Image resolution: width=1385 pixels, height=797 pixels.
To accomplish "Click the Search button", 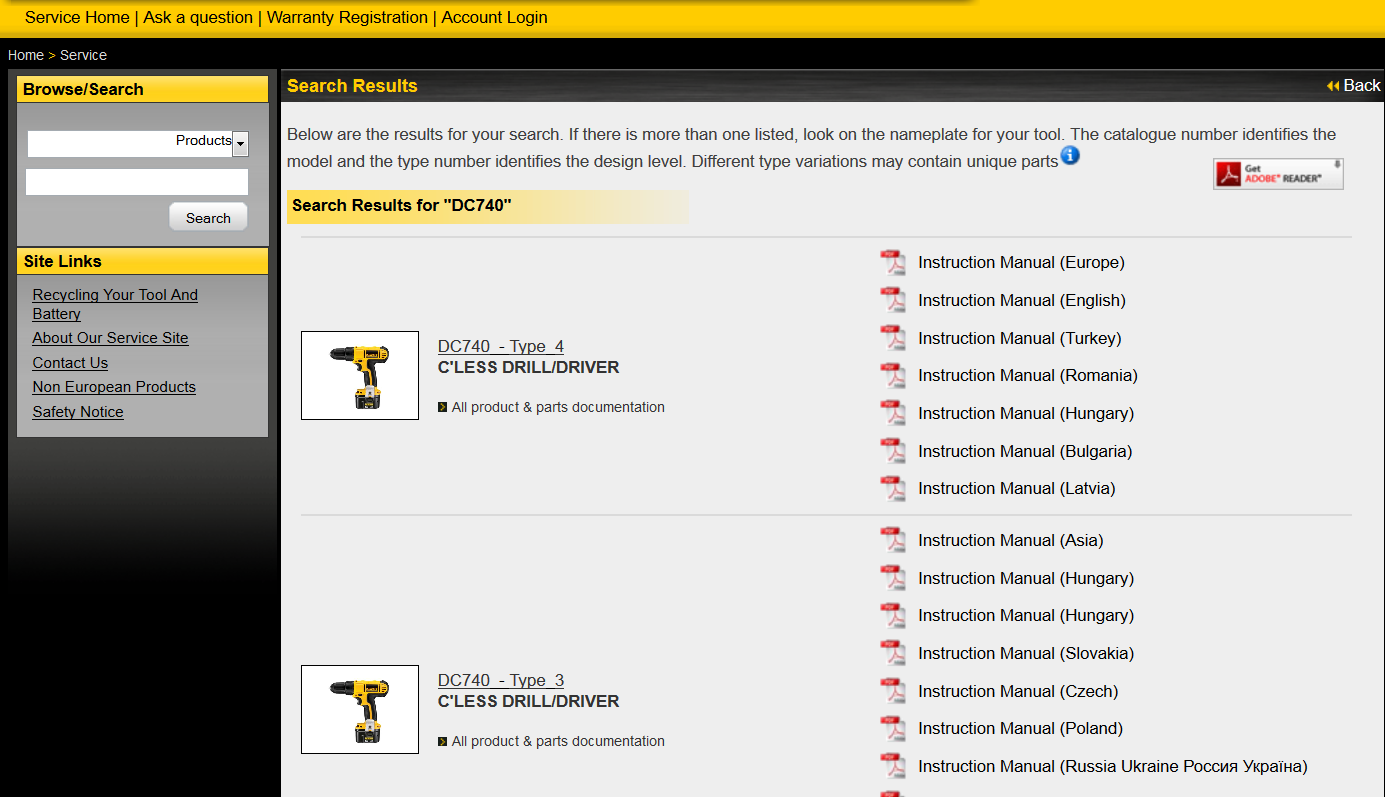I will click(208, 217).
